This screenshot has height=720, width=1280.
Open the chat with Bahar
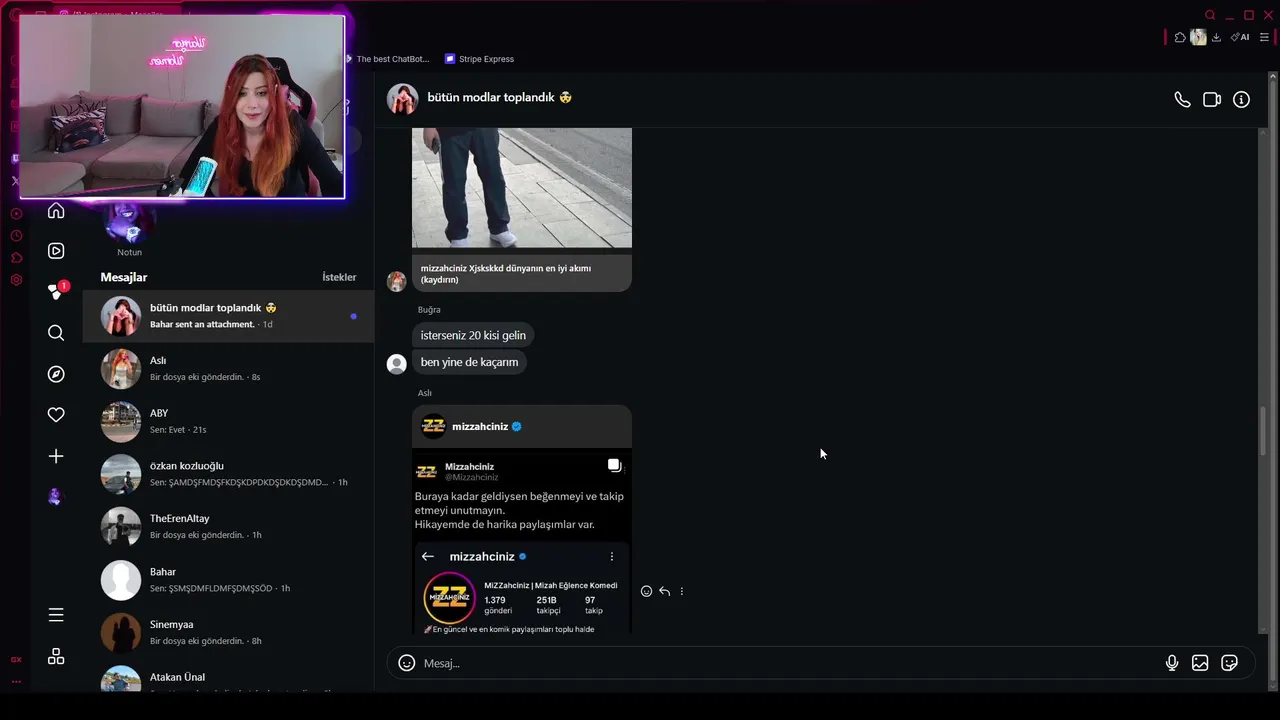228,580
